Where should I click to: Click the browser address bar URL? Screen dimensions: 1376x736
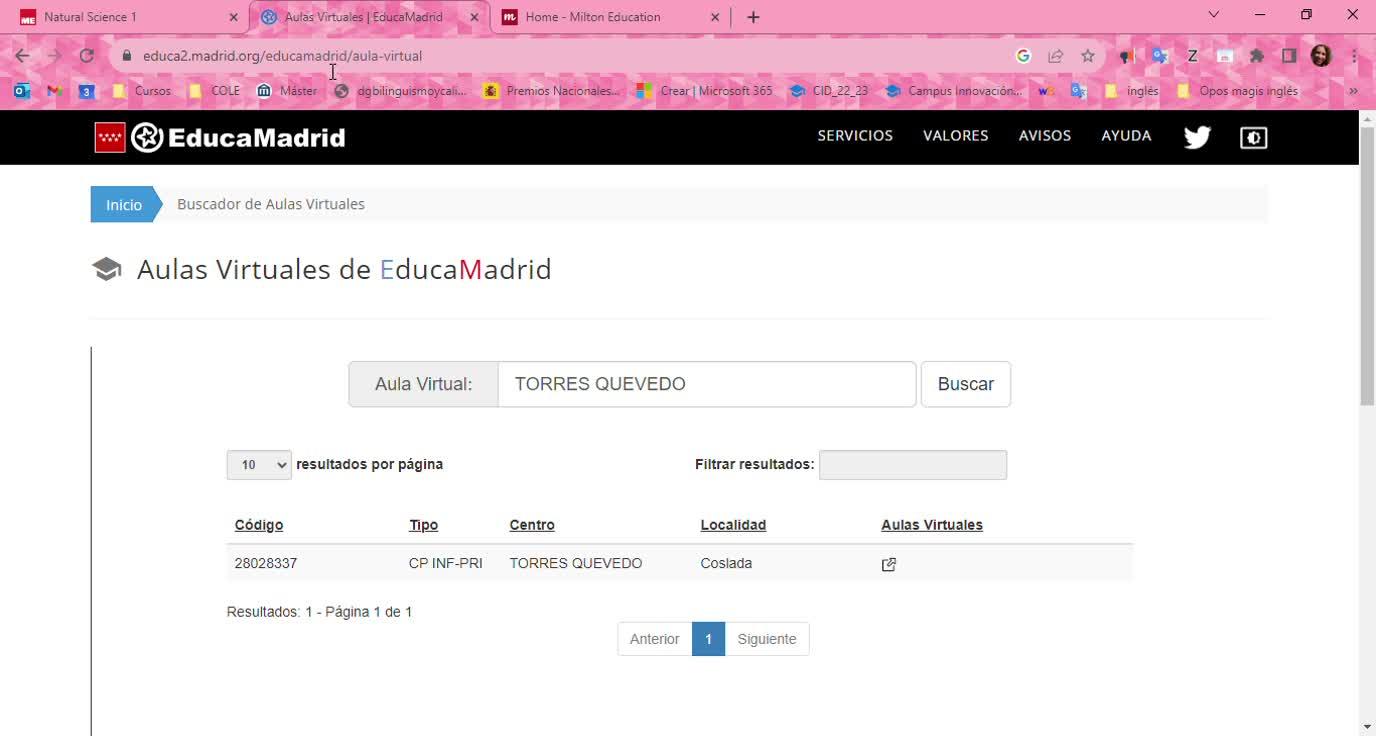(282, 56)
